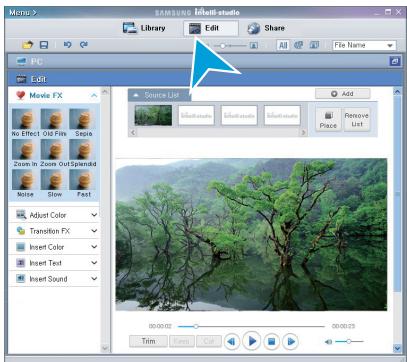Switch to the Share tab
The width and height of the screenshot is (407, 362).
[266, 28]
